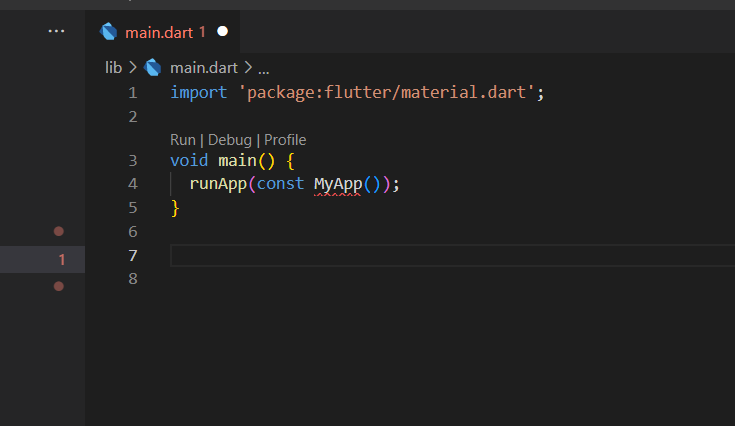Place the cursor in empty line 7
Screen dimensions: 735x426
452,255
